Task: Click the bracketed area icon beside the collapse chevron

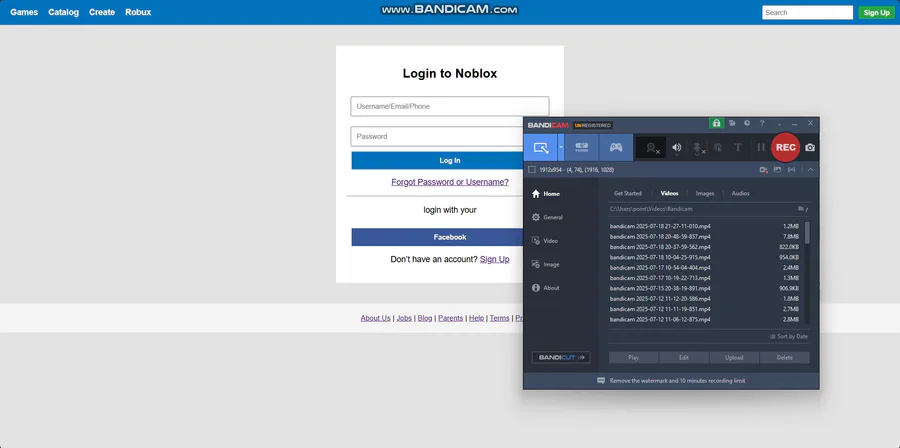Action: pos(792,170)
